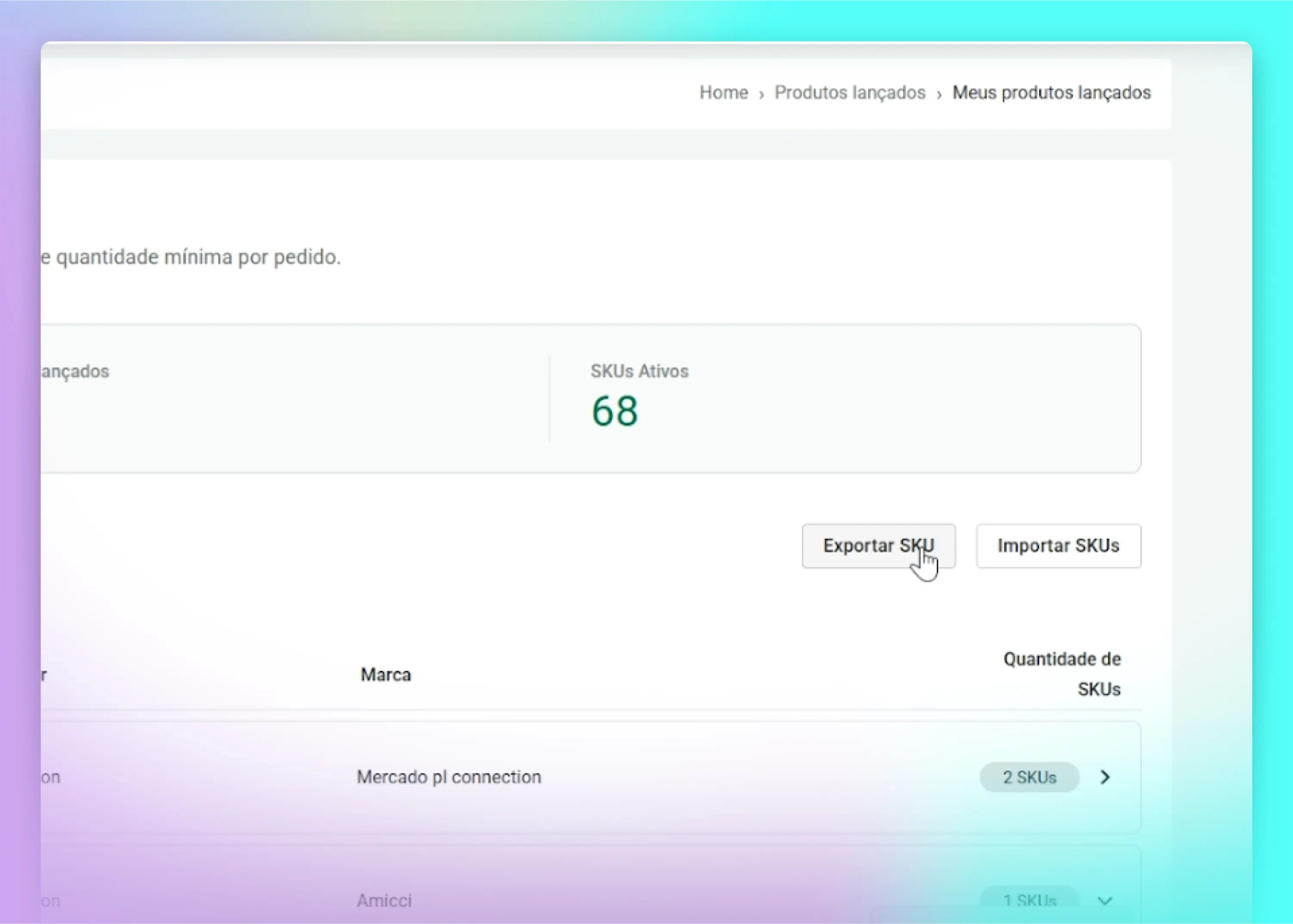1293x924 pixels.
Task: Click the Marca column header
Action: click(x=385, y=675)
